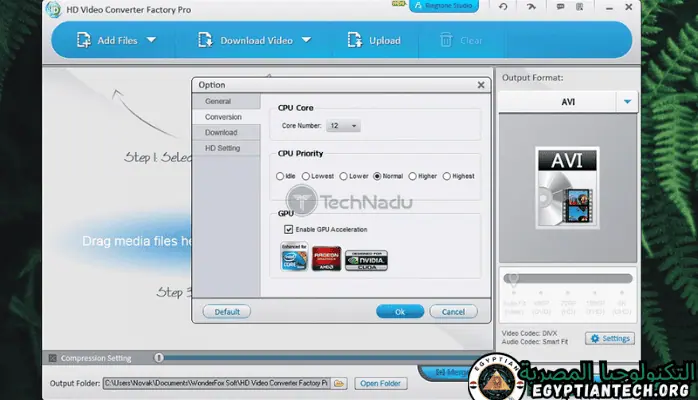Expand the Output Format dropdown arrow
The image size is (698, 400).
(627, 102)
